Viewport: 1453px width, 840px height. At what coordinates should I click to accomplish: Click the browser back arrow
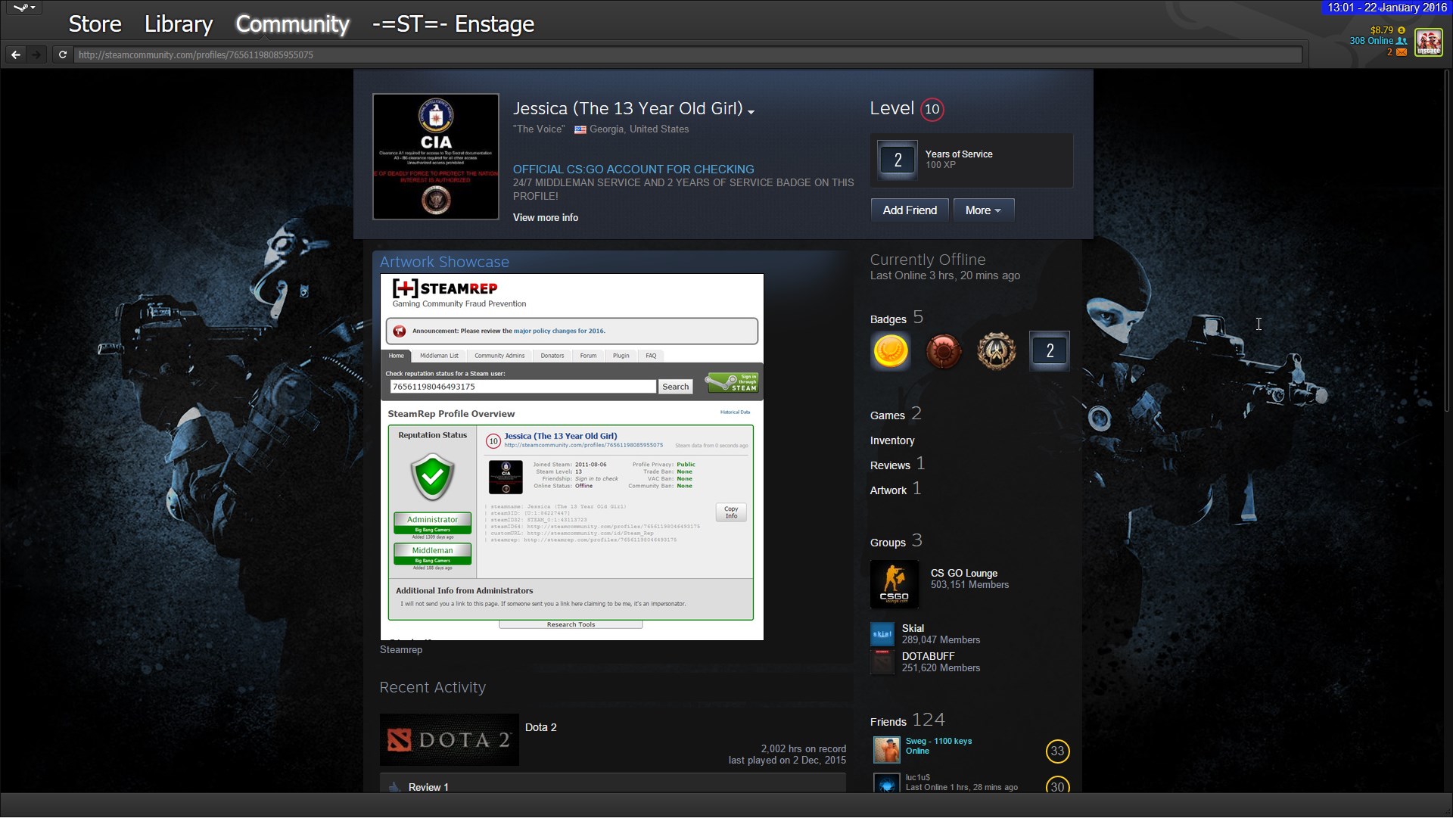coord(16,54)
